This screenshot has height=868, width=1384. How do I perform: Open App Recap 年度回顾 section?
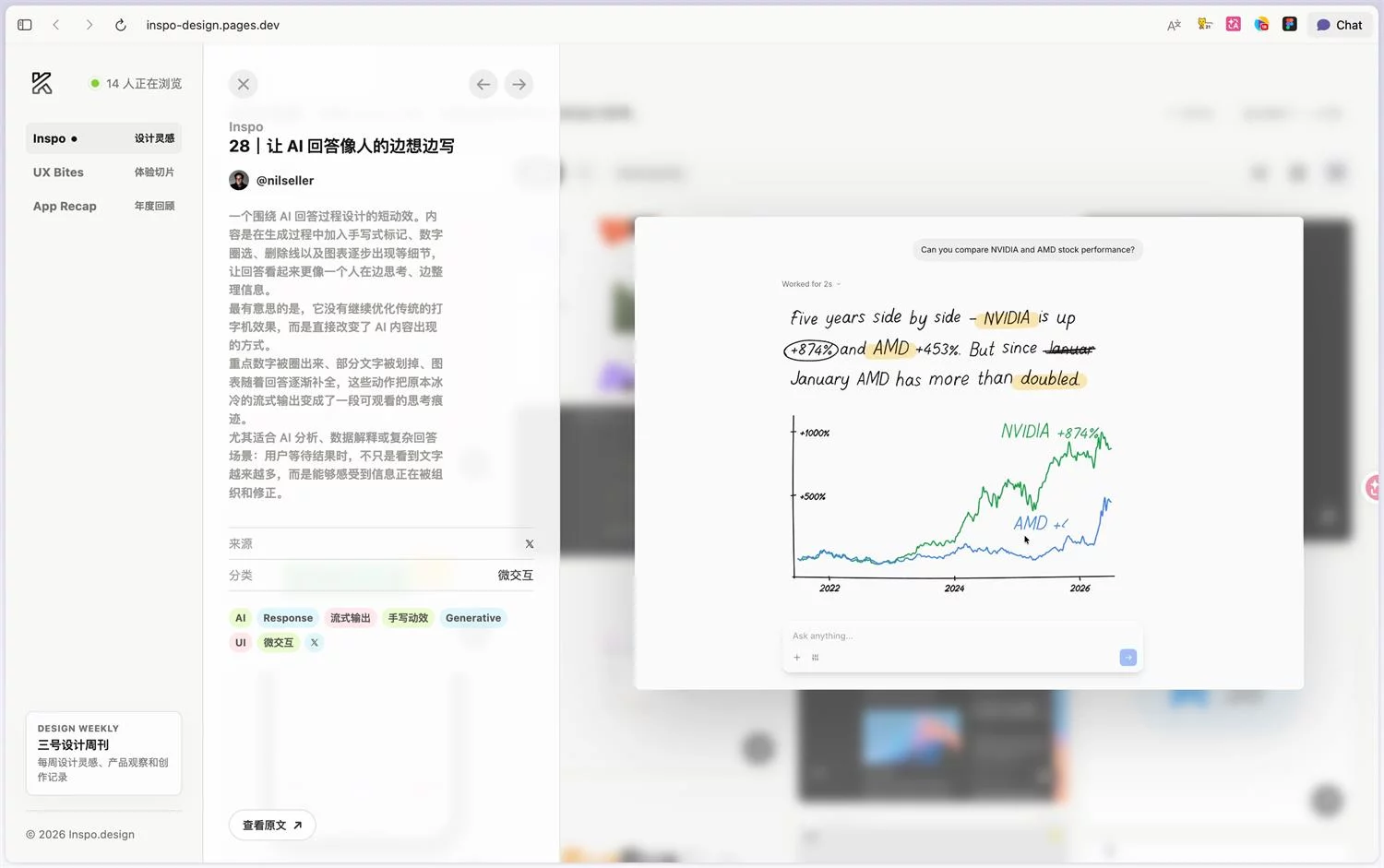(x=103, y=207)
